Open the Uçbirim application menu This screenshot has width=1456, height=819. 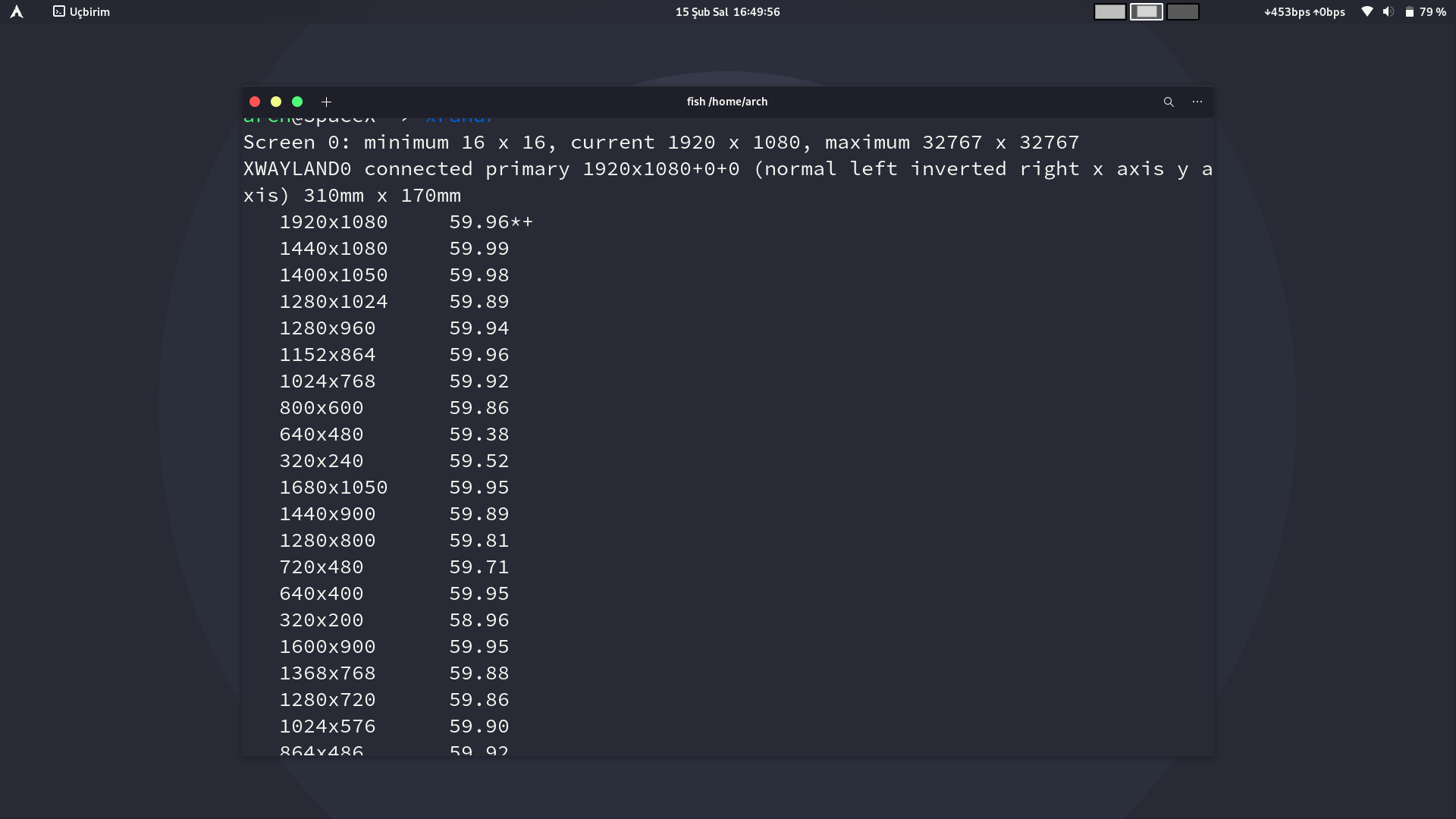[x=82, y=11]
